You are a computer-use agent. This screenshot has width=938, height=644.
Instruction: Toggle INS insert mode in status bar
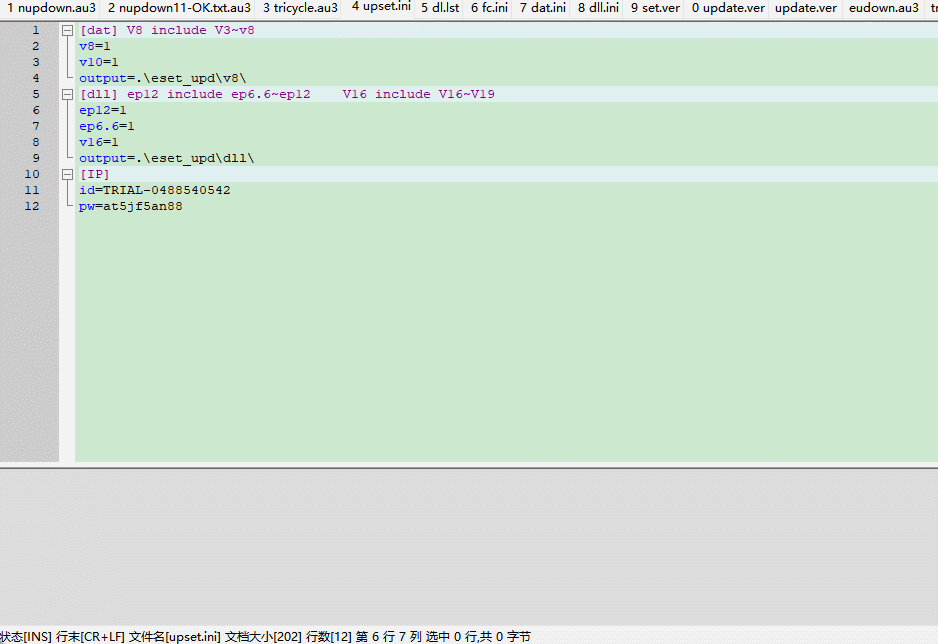point(26,636)
